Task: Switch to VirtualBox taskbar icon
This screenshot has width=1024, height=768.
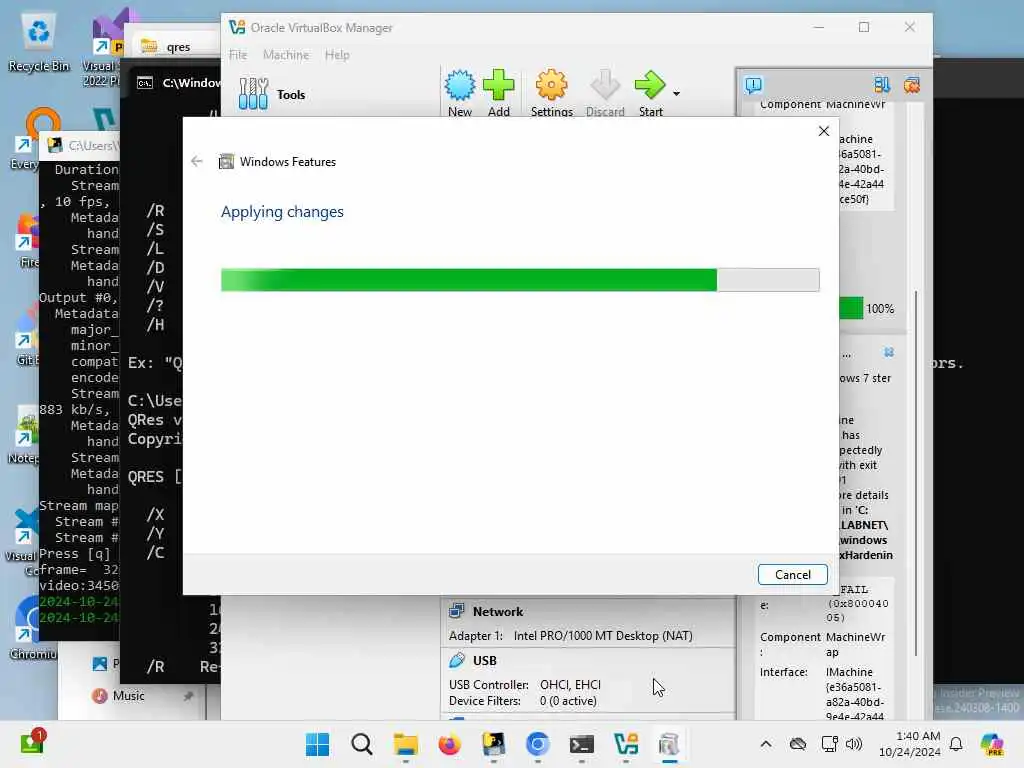Action: pyautogui.click(x=626, y=744)
